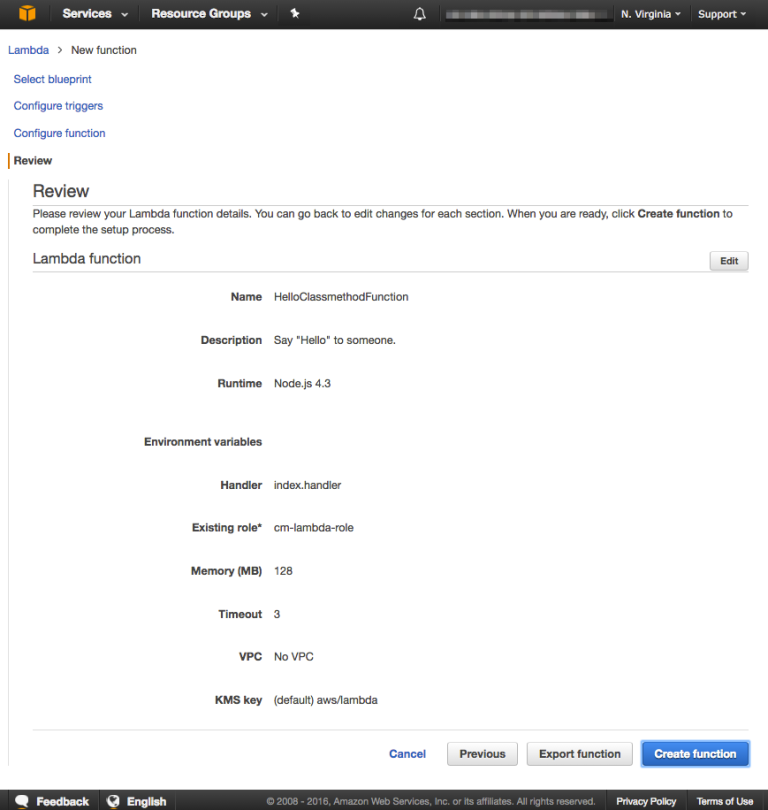The height and width of the screenshot is (810, 768).
Task: Open the notifications bell
Action: click(x=419, y=14)
